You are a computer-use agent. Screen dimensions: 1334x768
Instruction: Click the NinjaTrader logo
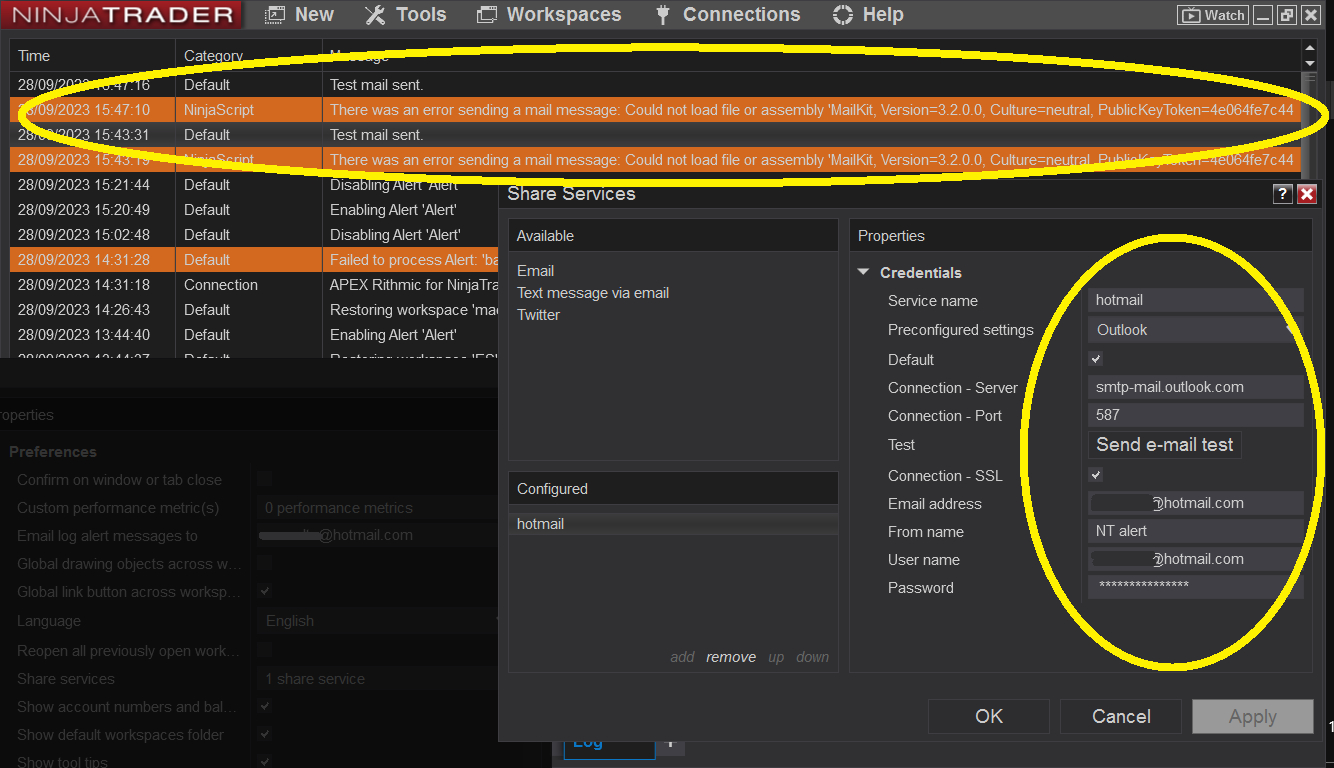click(x=121, y=15)
